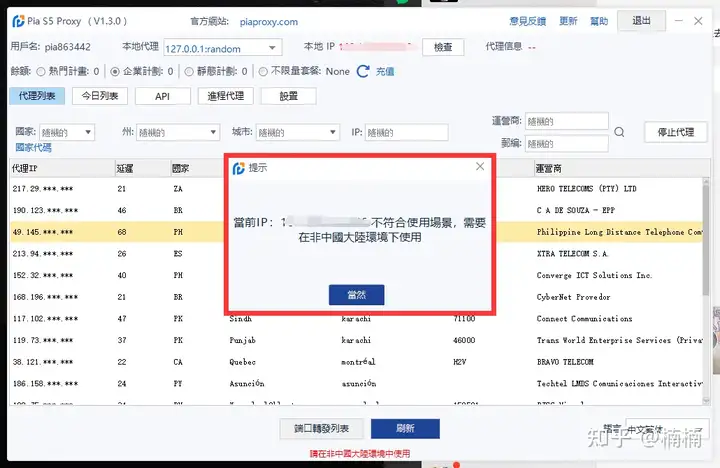Viewport: 720px width, 468px height.
Task: Sort by the 代理IP column header
Action: tap(62, 169)
